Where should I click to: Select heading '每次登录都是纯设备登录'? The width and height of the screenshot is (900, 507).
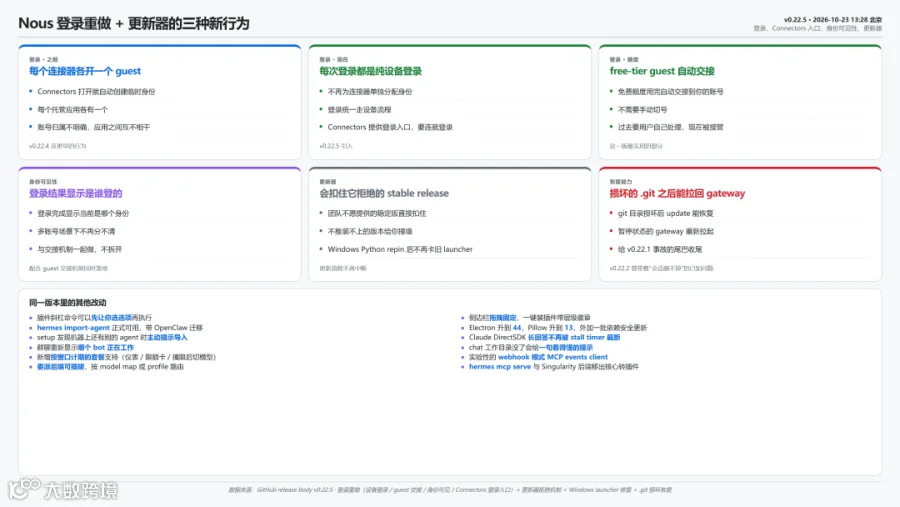[371, 71]
